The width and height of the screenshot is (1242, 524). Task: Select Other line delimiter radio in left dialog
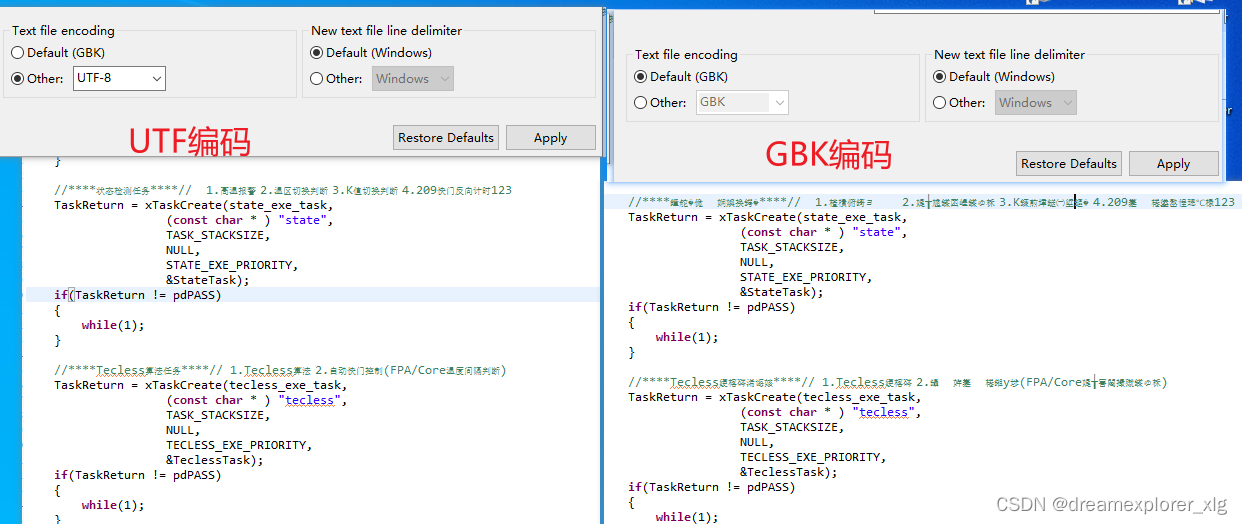point(317,79)
